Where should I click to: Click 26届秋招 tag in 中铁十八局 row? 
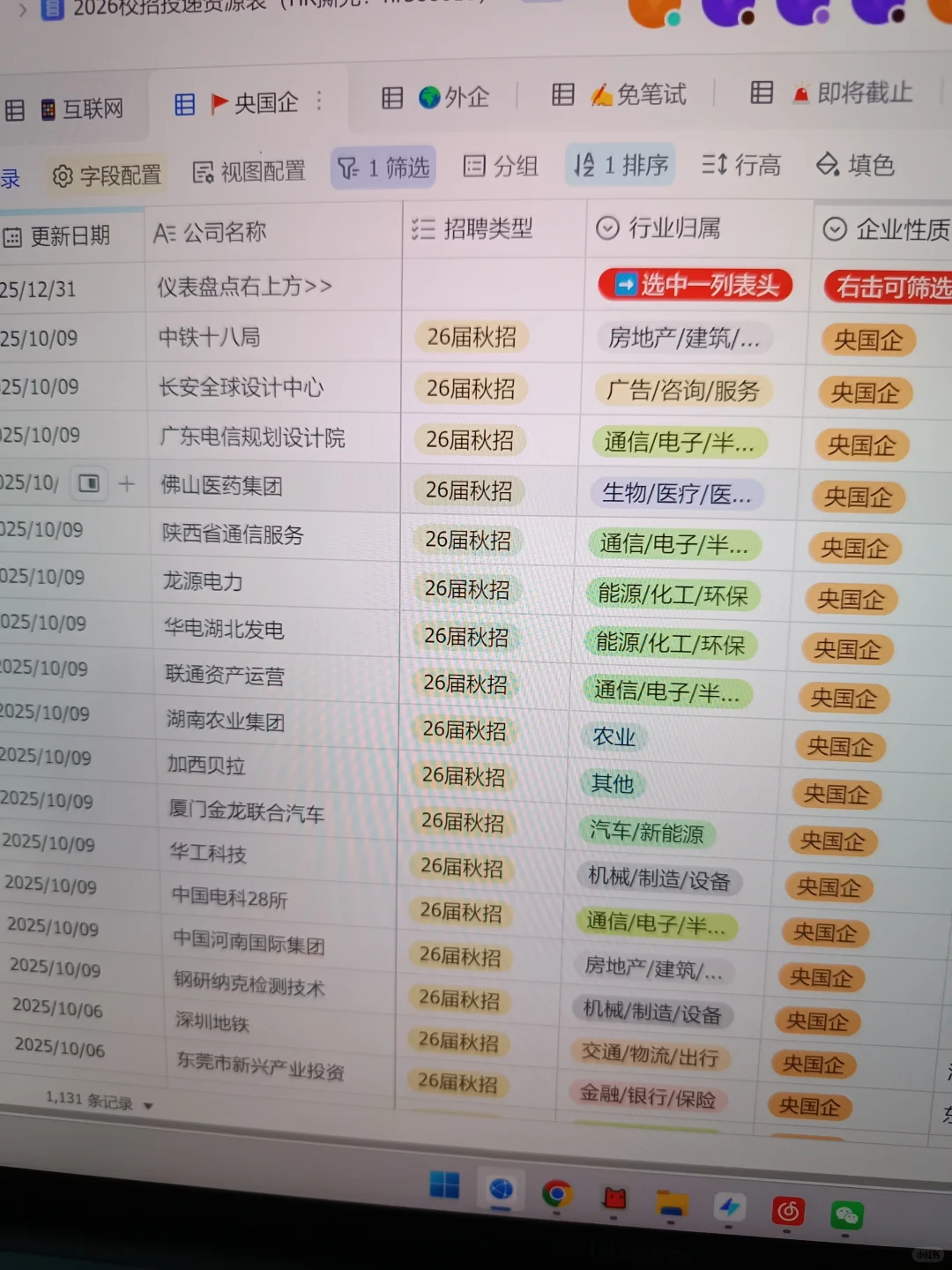coord(472,337)
